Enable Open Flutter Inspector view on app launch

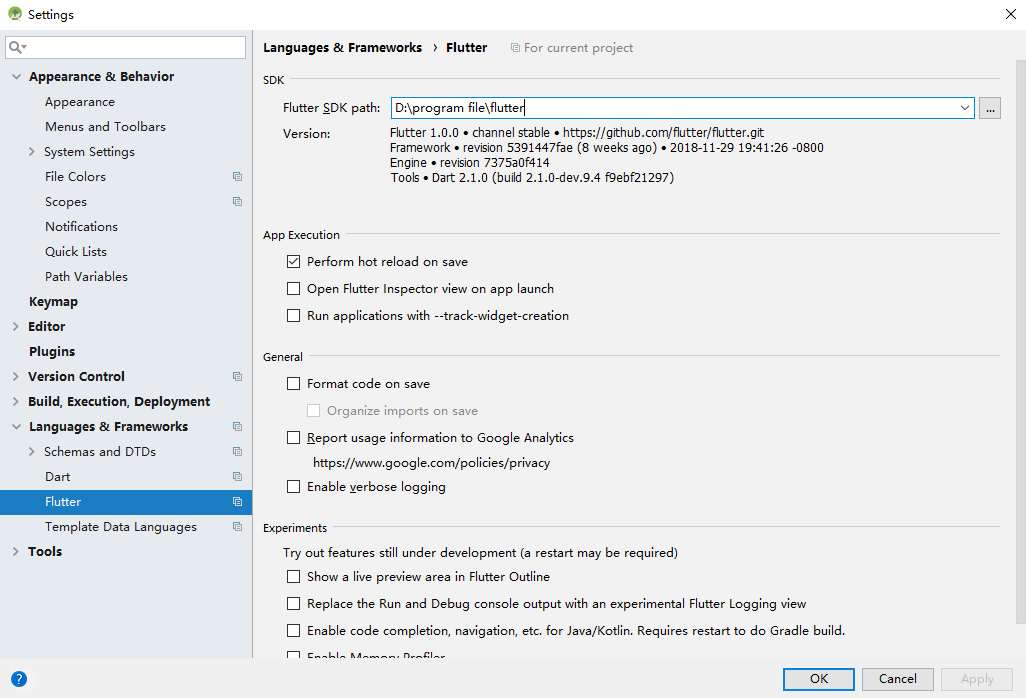point(293,288)
